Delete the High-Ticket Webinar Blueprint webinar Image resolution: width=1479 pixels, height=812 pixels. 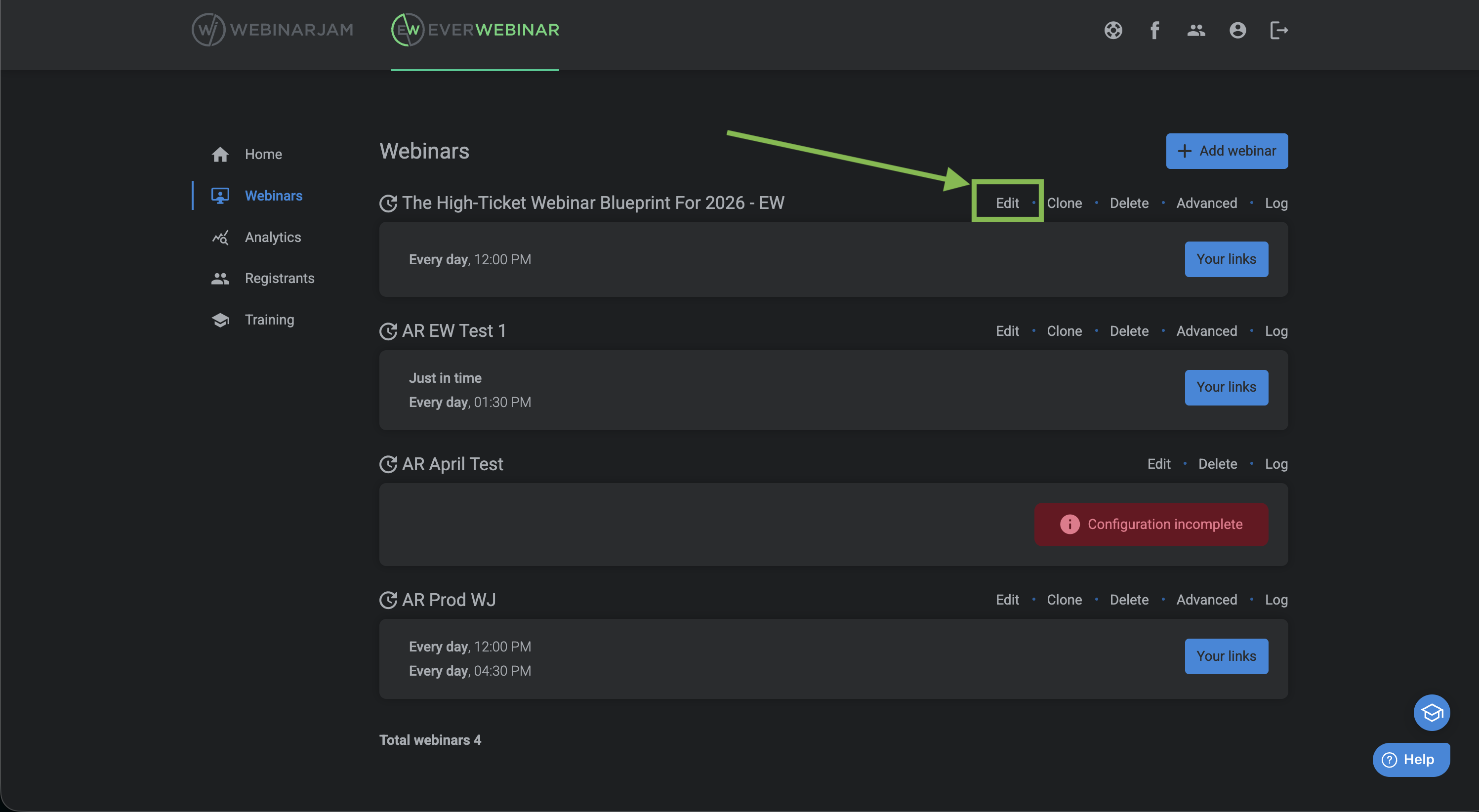coord(1129,203)
